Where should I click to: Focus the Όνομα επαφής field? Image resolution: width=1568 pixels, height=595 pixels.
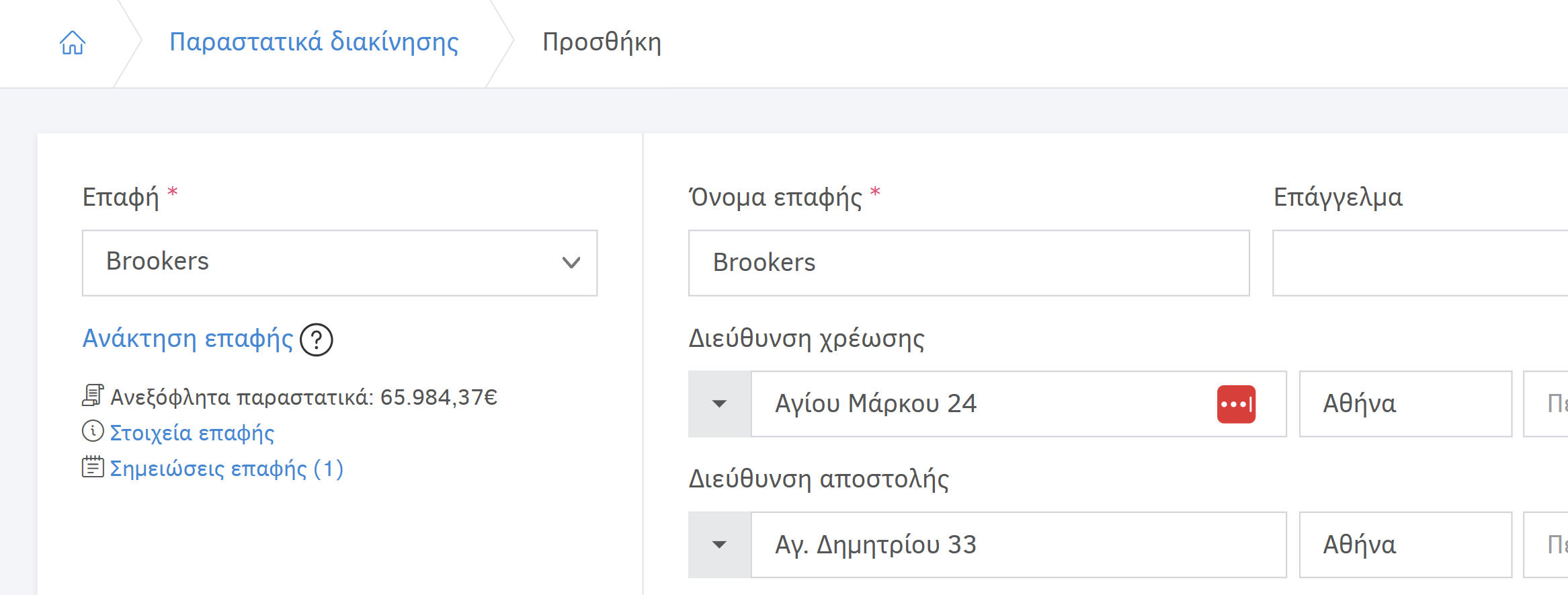pyautogui.click(x=968, y=263)
